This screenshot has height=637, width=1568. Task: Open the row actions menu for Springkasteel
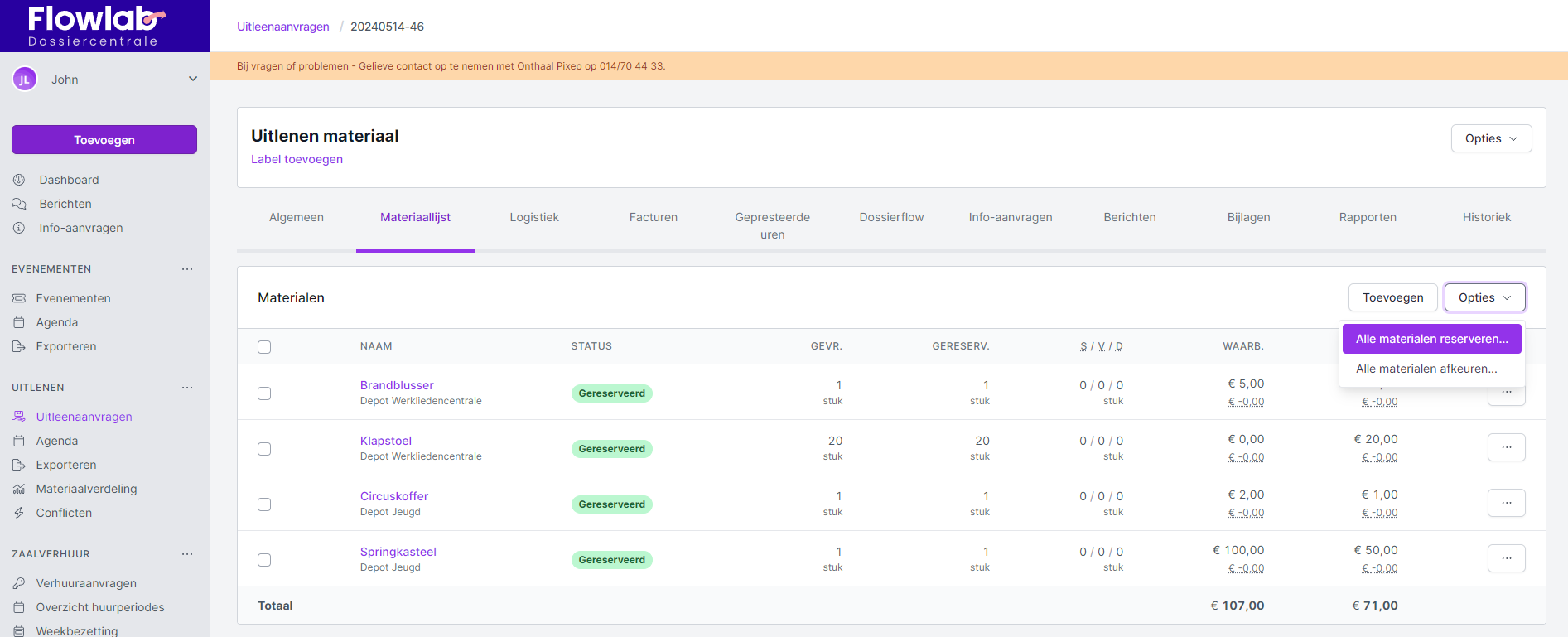1506,558
